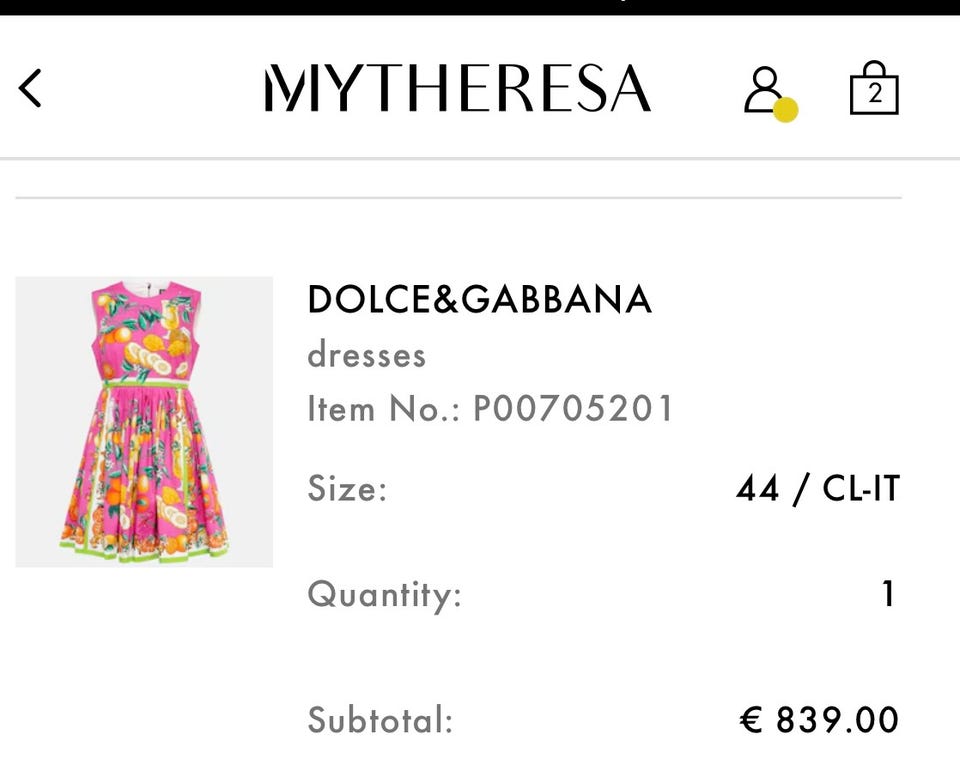
Task: Open the shopping bag icon
Action: tap(874, 89)
